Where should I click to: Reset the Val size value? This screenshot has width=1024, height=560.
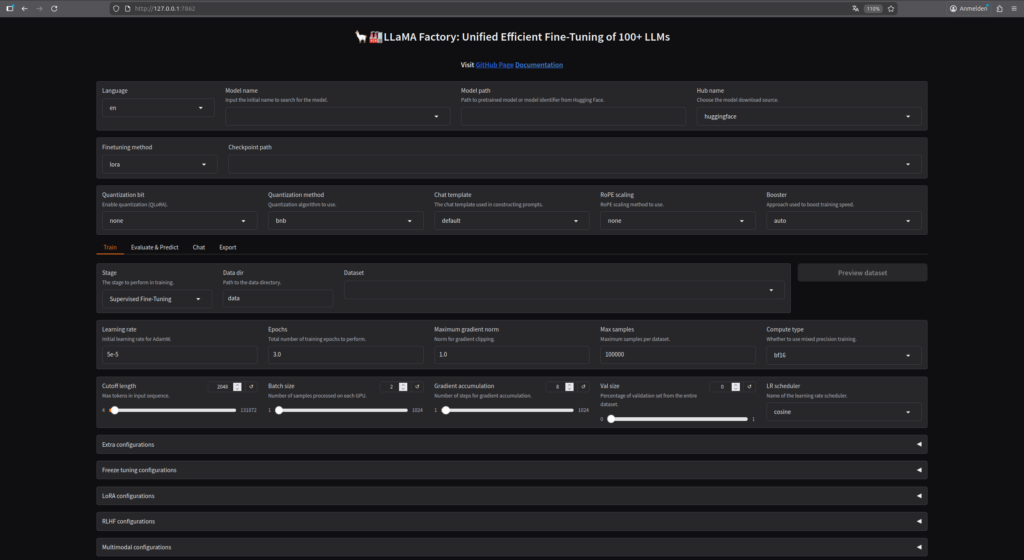748,386
